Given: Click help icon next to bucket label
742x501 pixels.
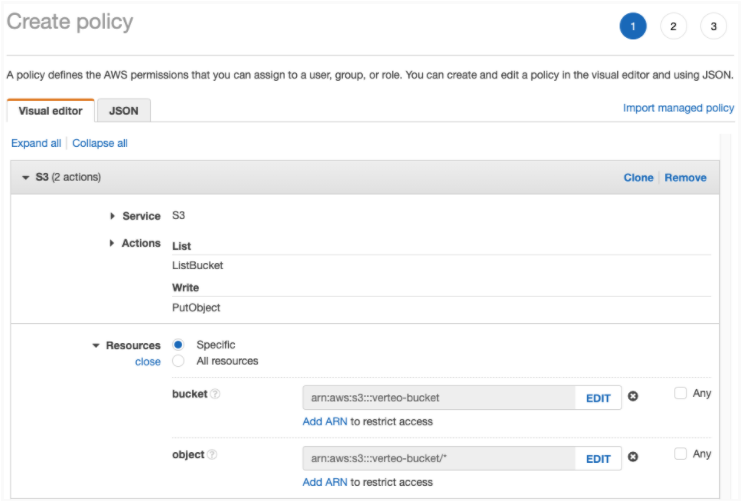Looking at the screenshot, I should [x=215, y=394].
